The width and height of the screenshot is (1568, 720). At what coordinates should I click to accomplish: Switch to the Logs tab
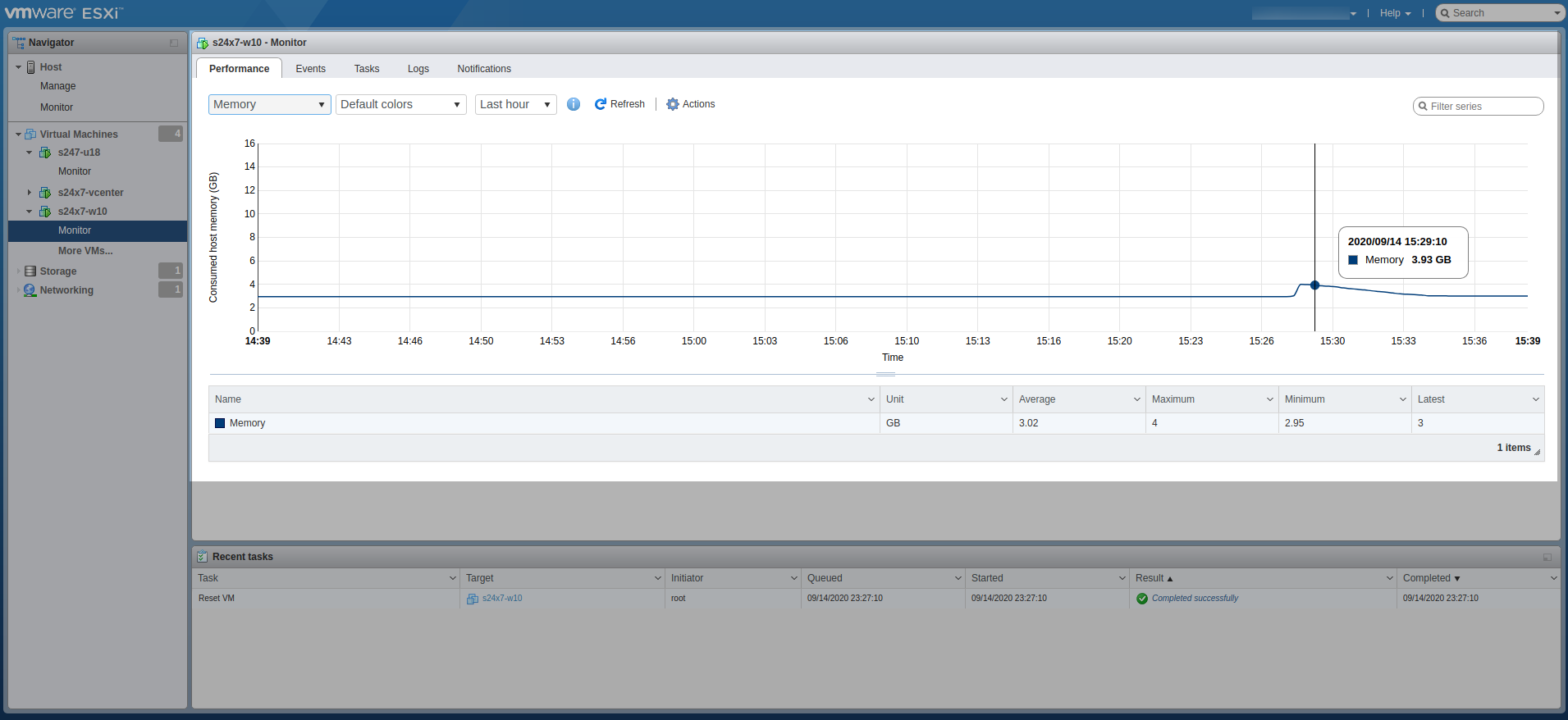(418, 69)
